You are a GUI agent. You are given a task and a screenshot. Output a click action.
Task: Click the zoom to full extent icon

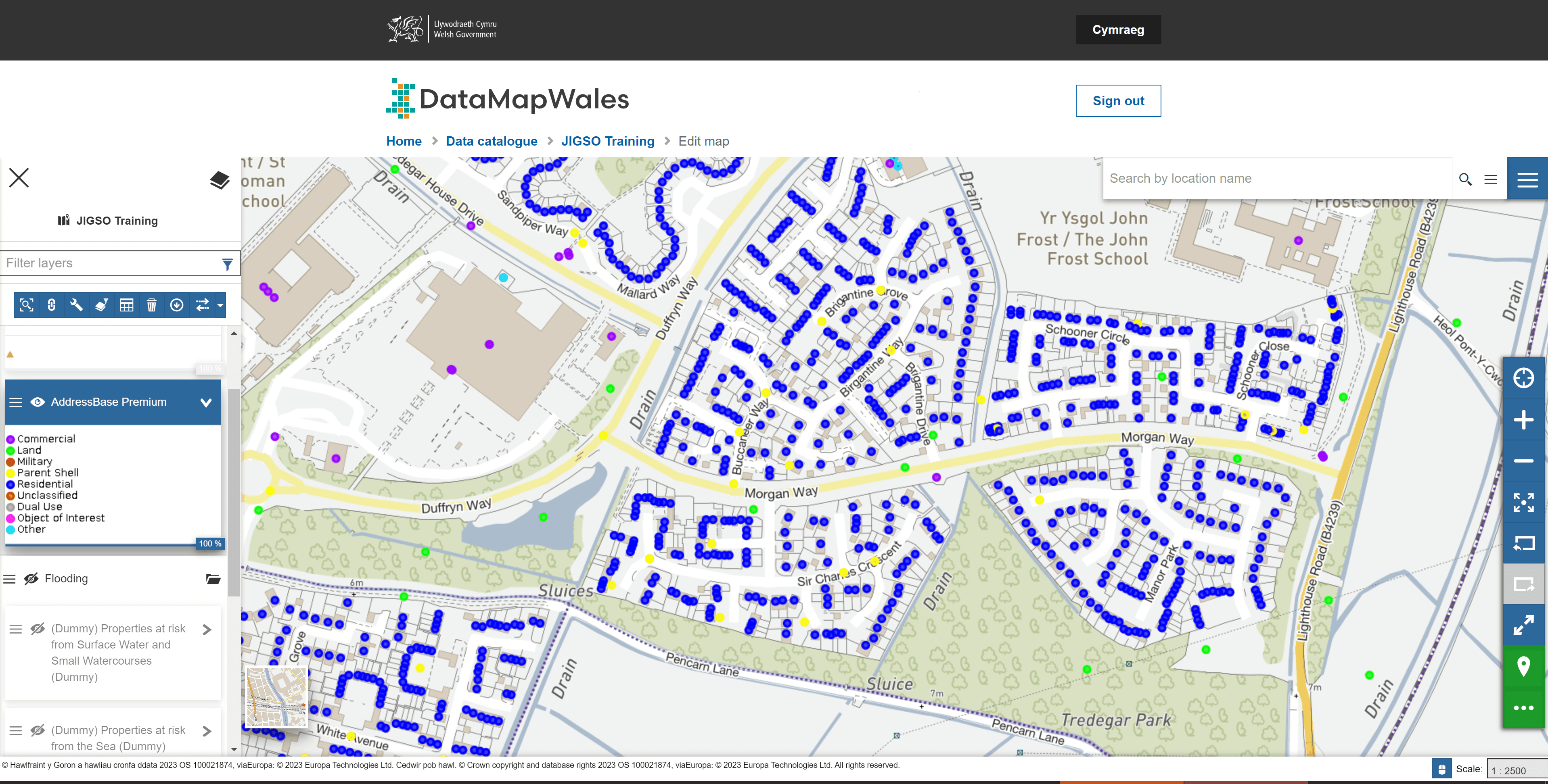tap(1523, 502)
